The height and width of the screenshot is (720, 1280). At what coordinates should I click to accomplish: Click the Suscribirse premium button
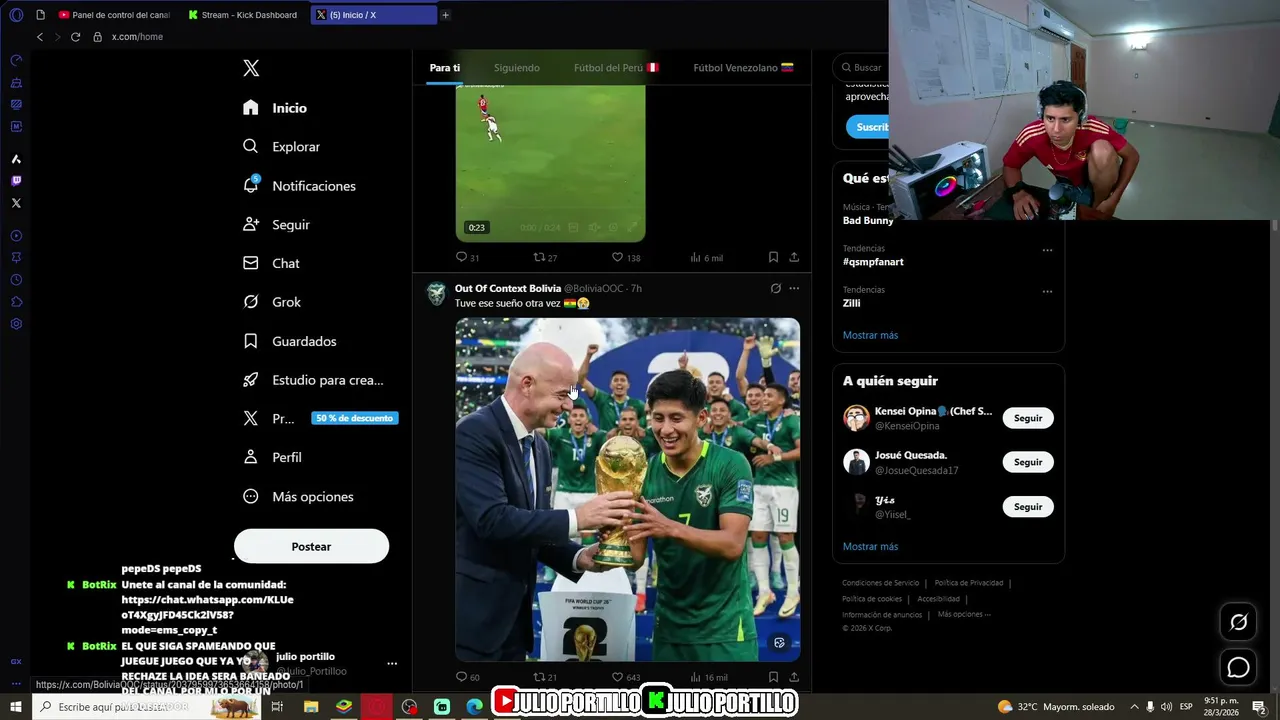point(868,127)
